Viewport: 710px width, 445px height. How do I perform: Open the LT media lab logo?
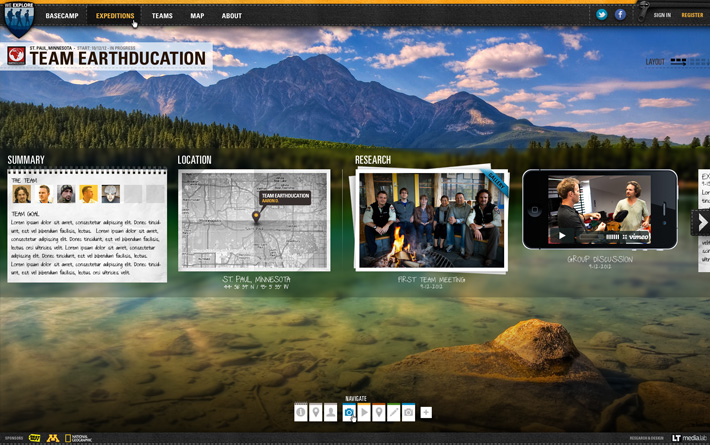tap(689, 438)
